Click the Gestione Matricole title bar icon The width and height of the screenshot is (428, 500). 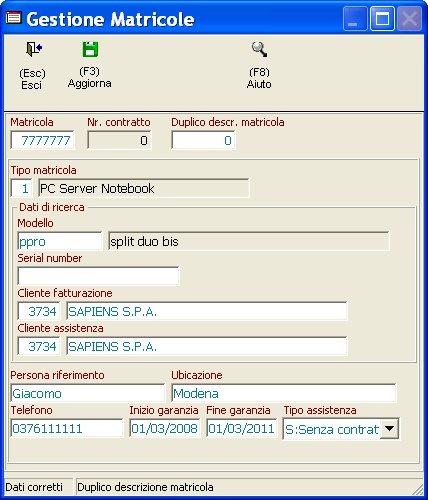click(13, 18)
